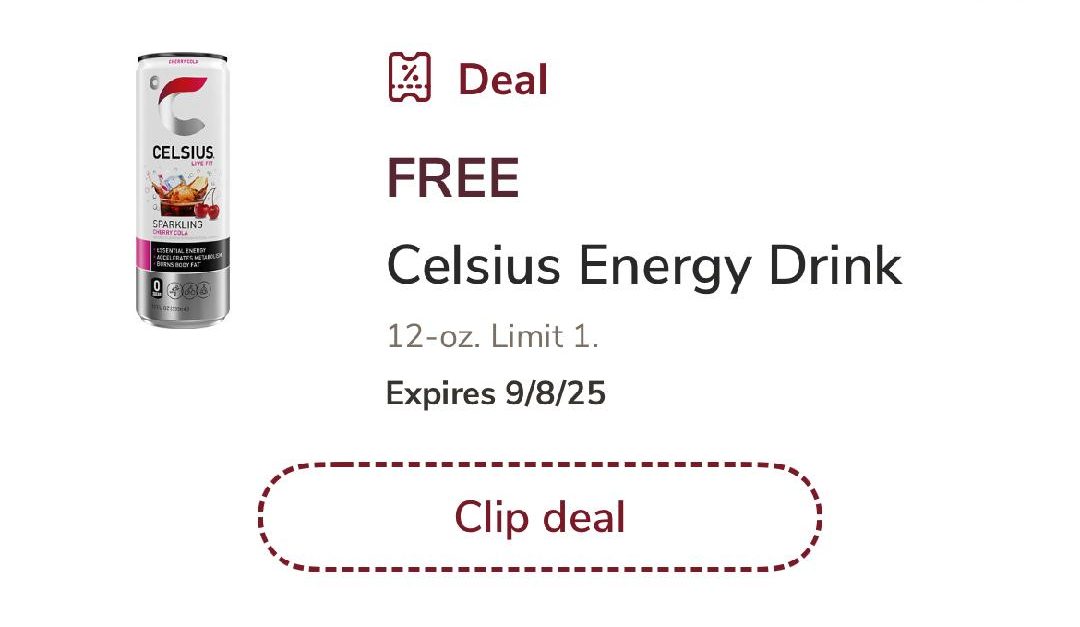Click the round icons on silver can base
Screen dimensions: 1080x627
click(189, 291)
